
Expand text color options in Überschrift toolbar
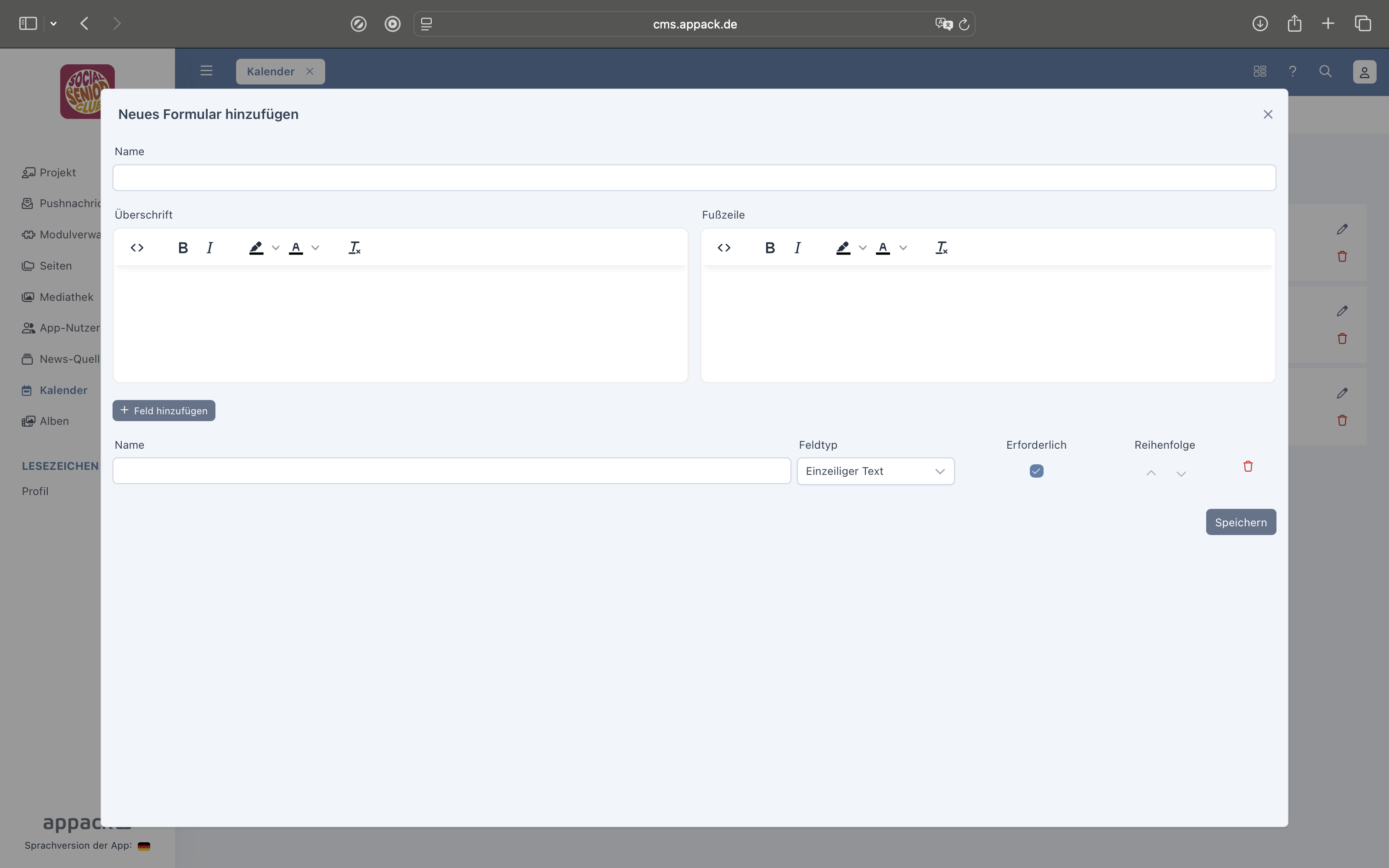[315, 248]
